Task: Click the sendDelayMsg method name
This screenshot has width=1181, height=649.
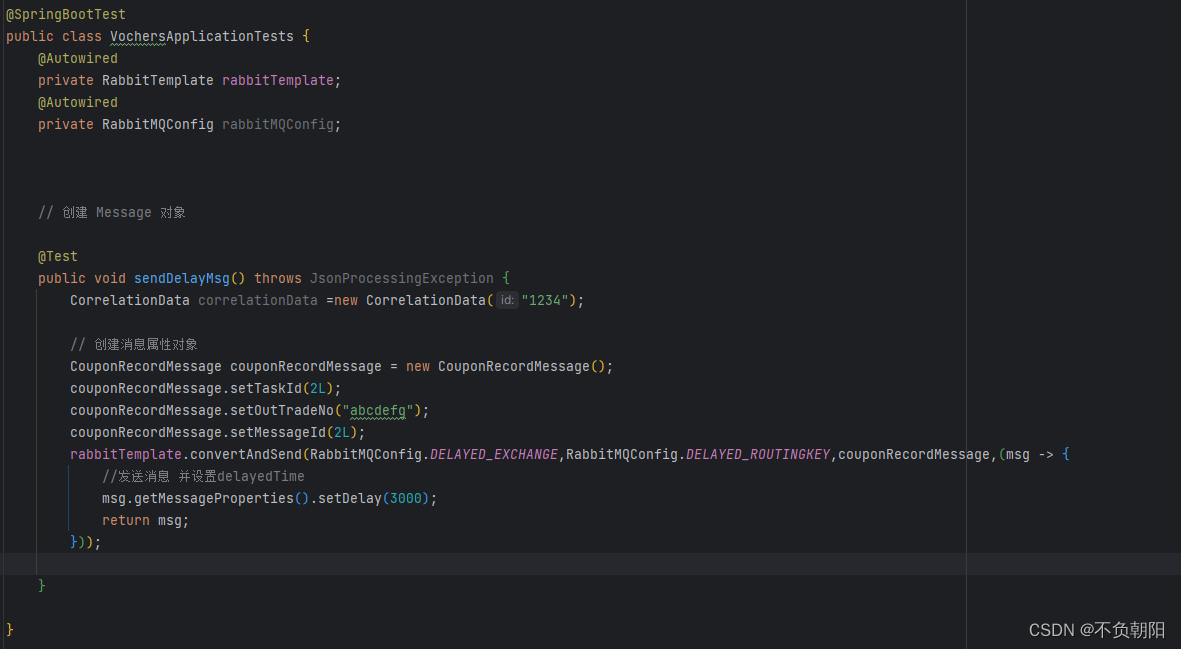Action: click(182, 279)
